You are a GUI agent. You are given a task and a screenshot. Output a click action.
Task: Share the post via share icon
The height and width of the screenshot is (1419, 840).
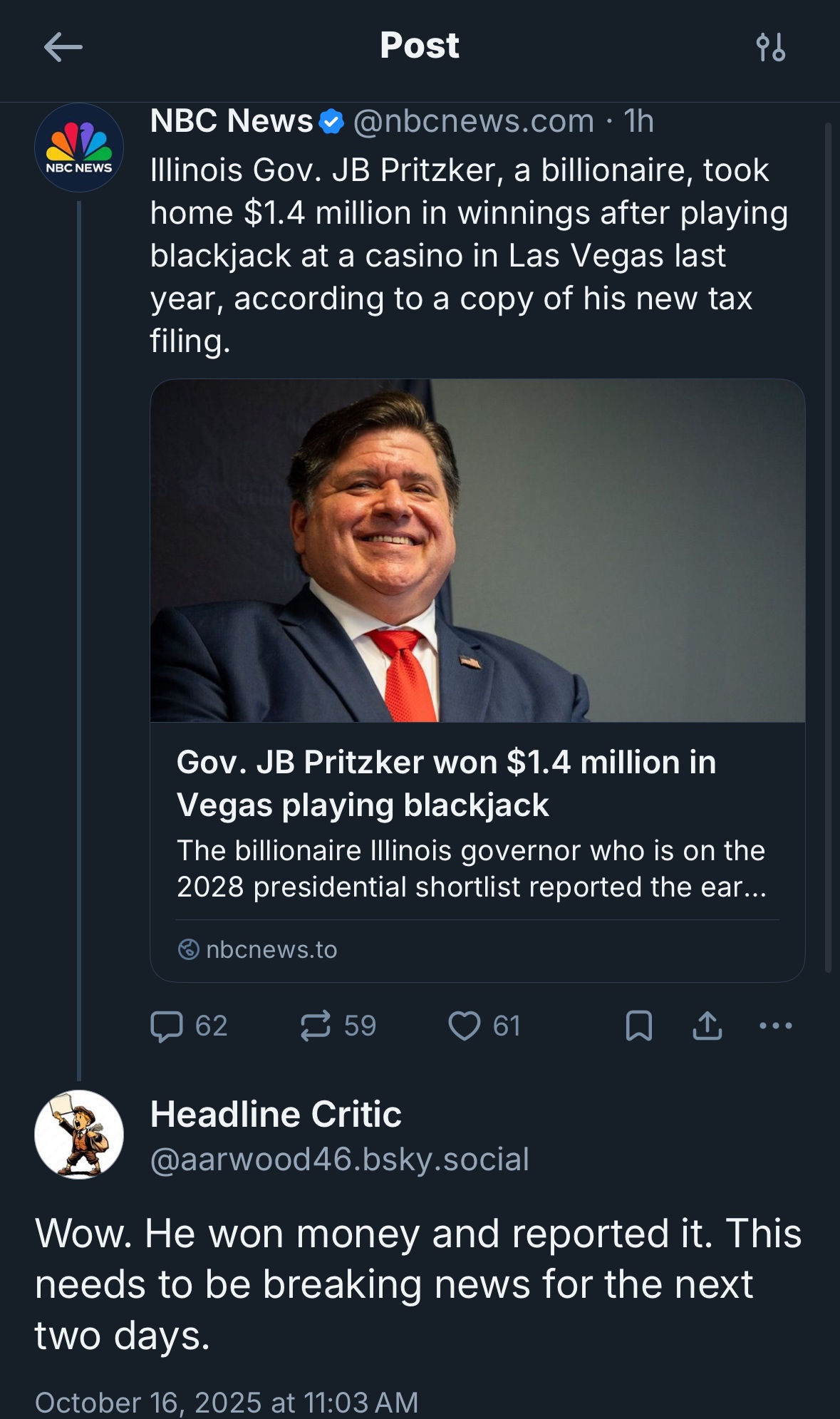point(707,1026)
